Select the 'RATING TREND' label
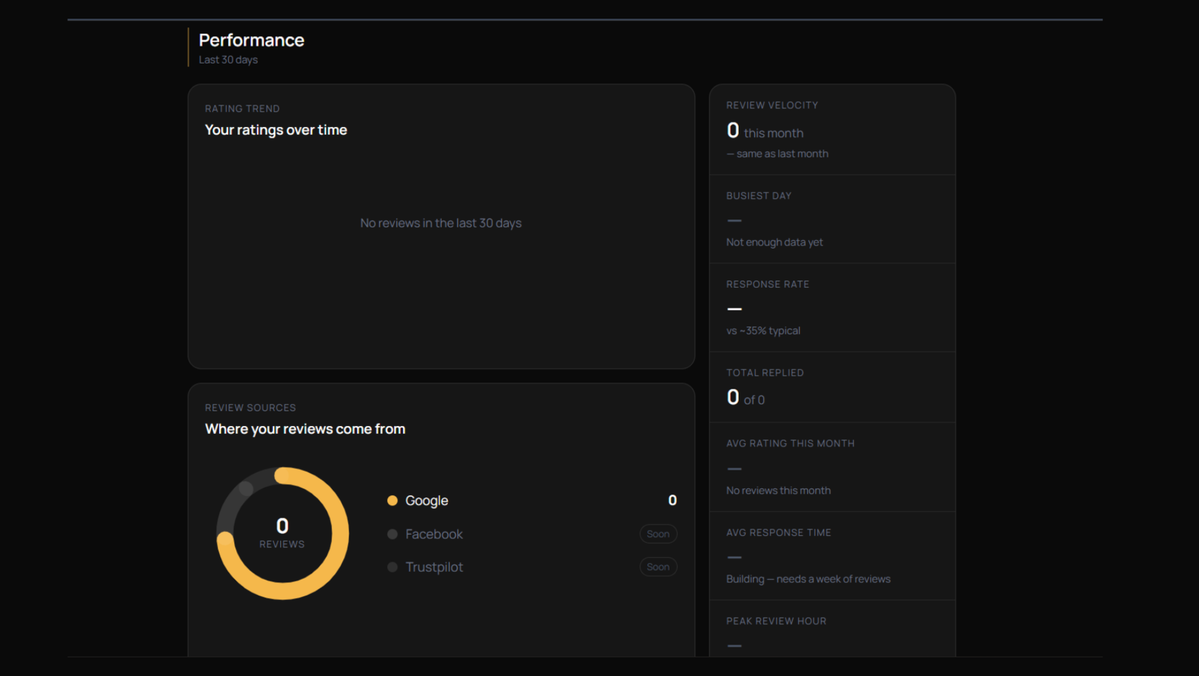The width and height of the screenshot is (1199, 676). click(242, 109)
